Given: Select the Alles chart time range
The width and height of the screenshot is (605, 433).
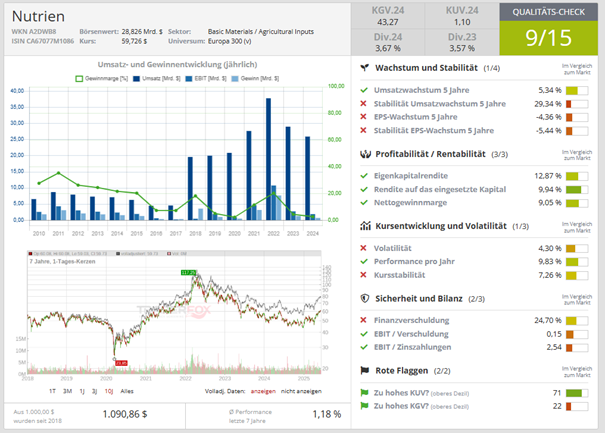Looking at the screenshot, I should pos(127,391).
